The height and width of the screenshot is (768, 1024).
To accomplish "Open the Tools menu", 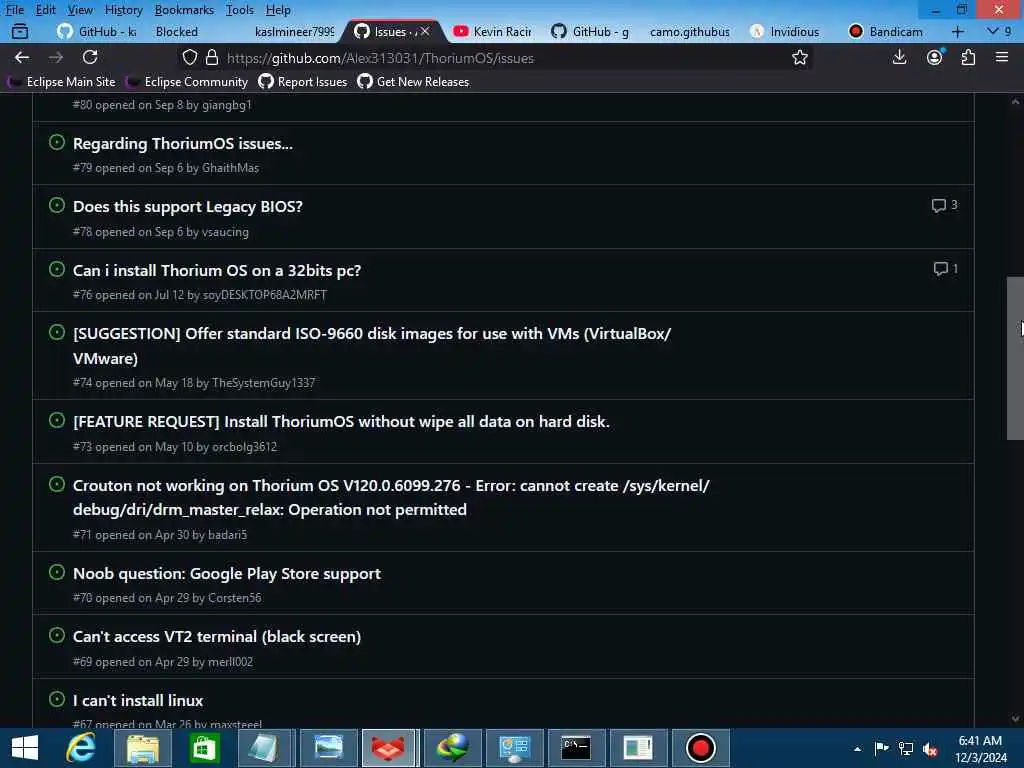I will pos(240,10).
